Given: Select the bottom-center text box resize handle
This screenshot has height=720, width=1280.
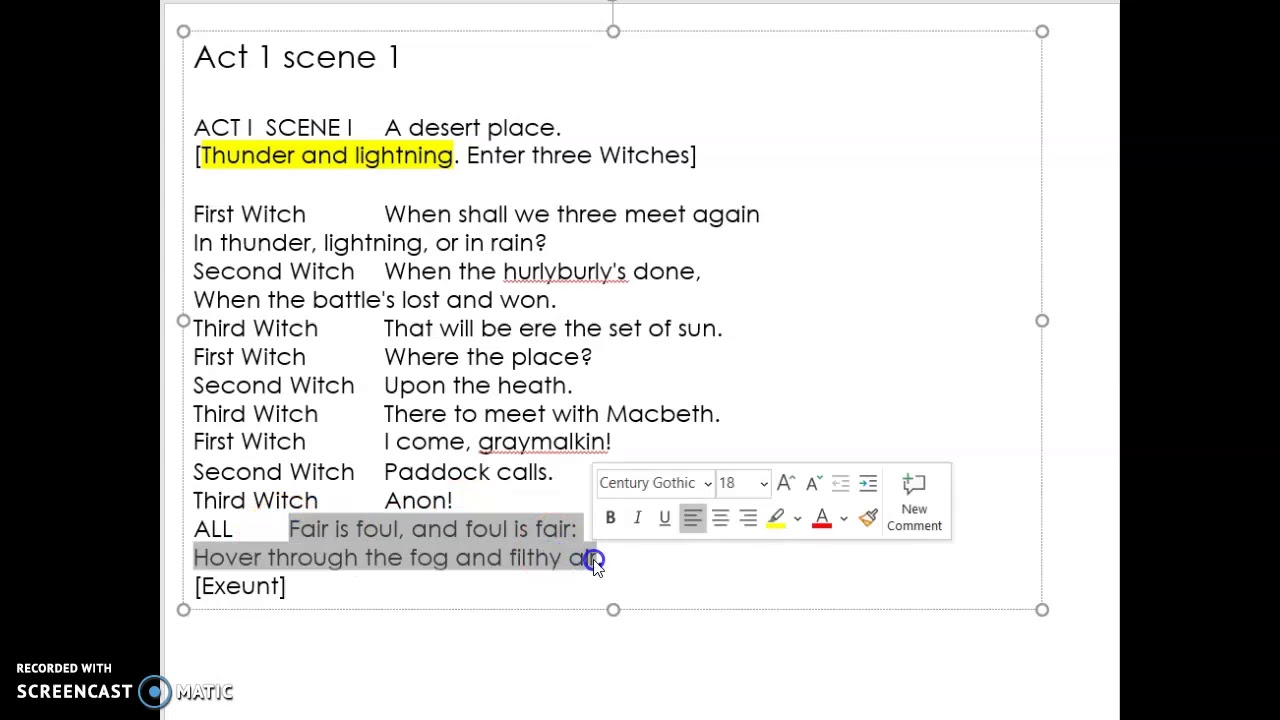Looking at the screenshot, I should click(613, 609).
